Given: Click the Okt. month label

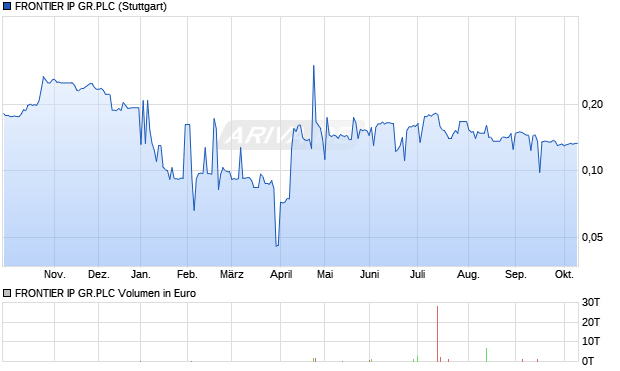Looking at the screenshot, I should pyautogui.click(x=564, y=274).
